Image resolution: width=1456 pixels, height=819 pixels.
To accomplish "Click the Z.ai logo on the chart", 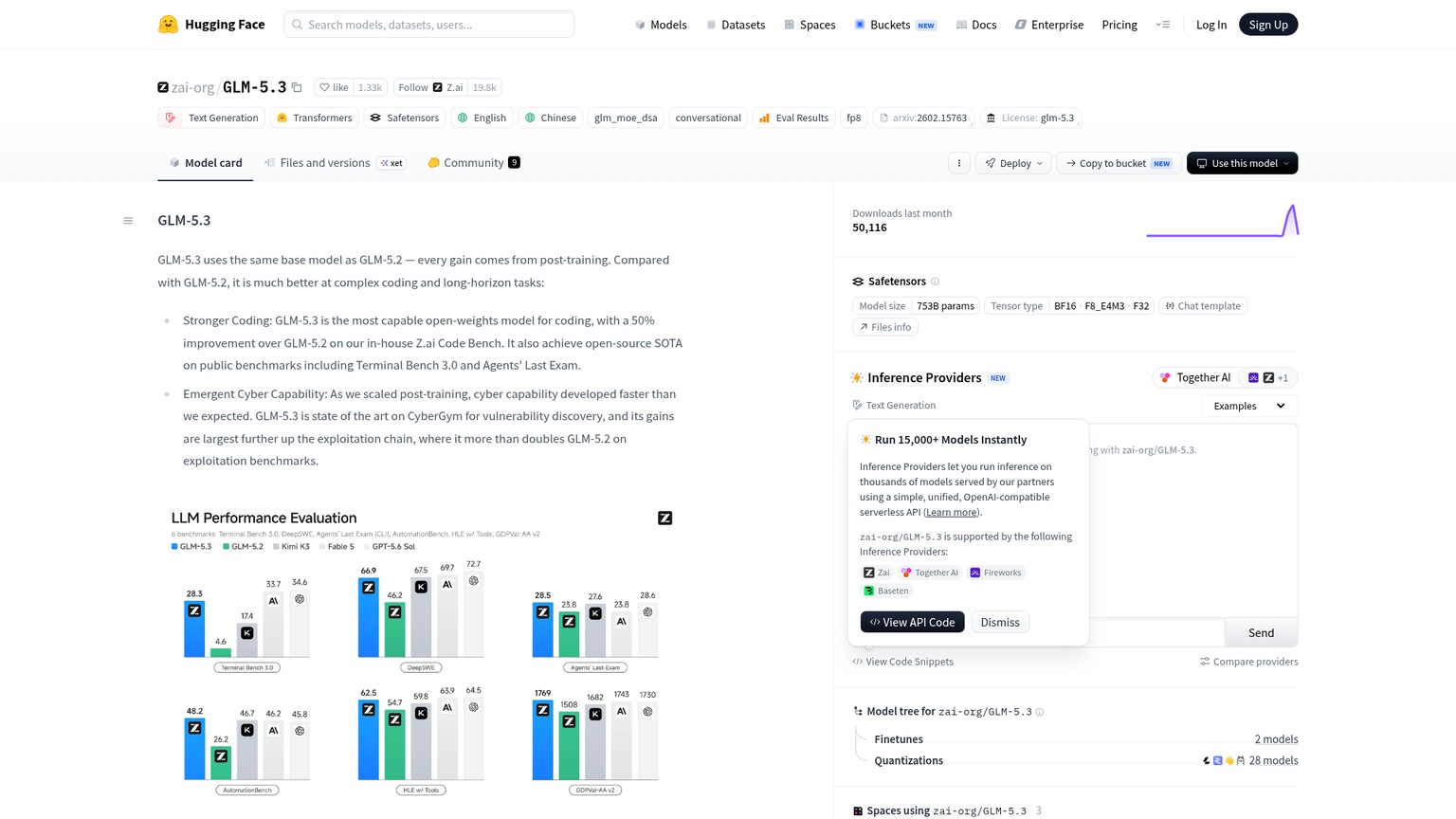I will pyautogui.click(x=664, y=518).
